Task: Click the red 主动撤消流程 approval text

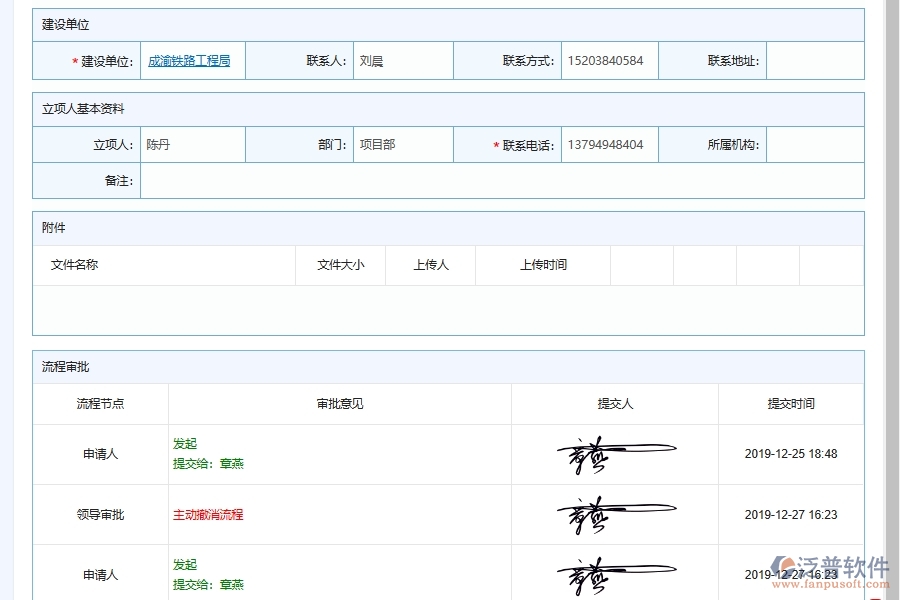Action: click(208, 515)
